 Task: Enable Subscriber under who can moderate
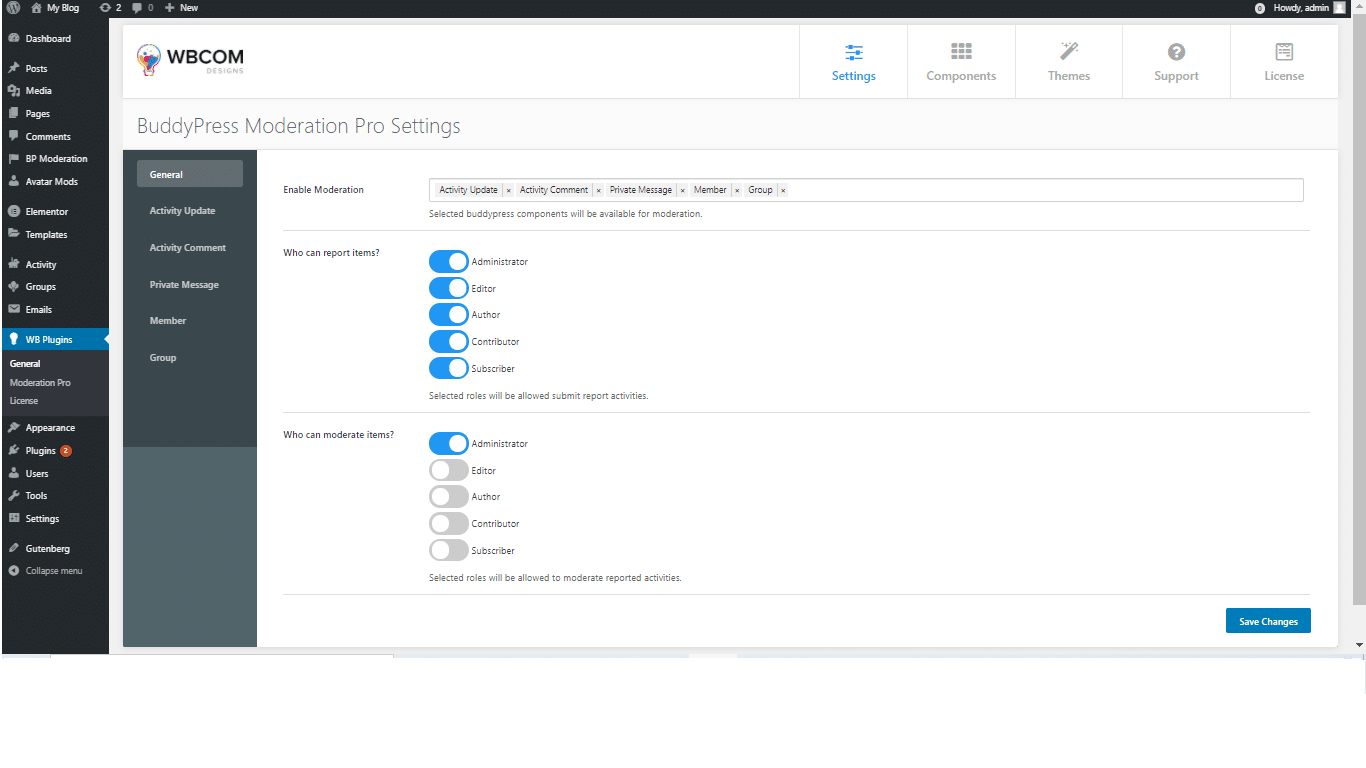click(x=449, y=550)
